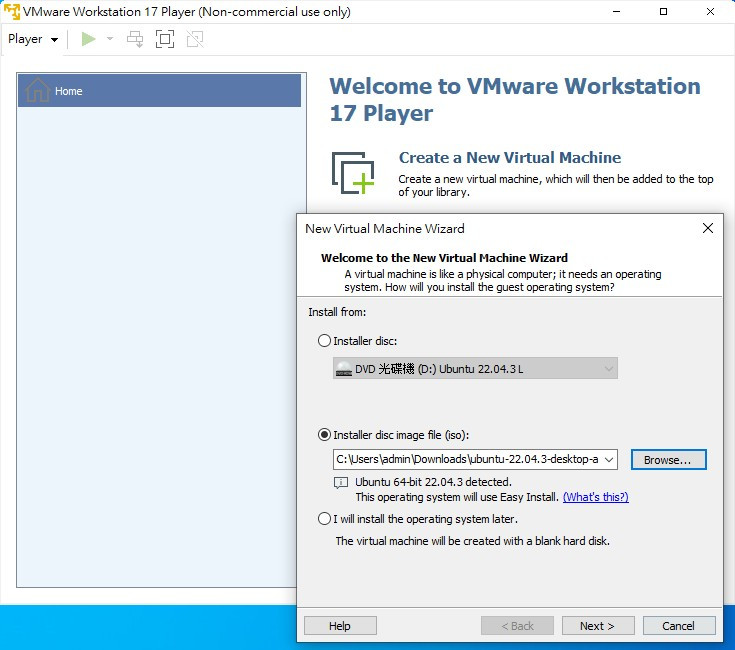
Task: Click the Browse... button
Action: pos(668,460)
